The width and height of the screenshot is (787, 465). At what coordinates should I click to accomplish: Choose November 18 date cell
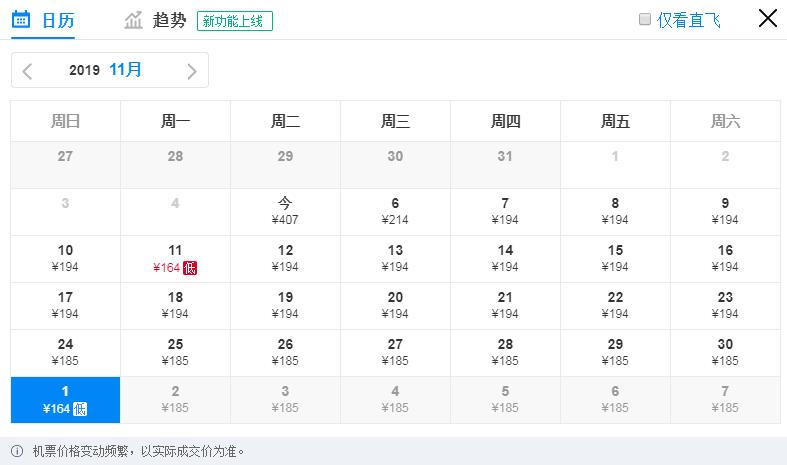click(x=175, y=306)
